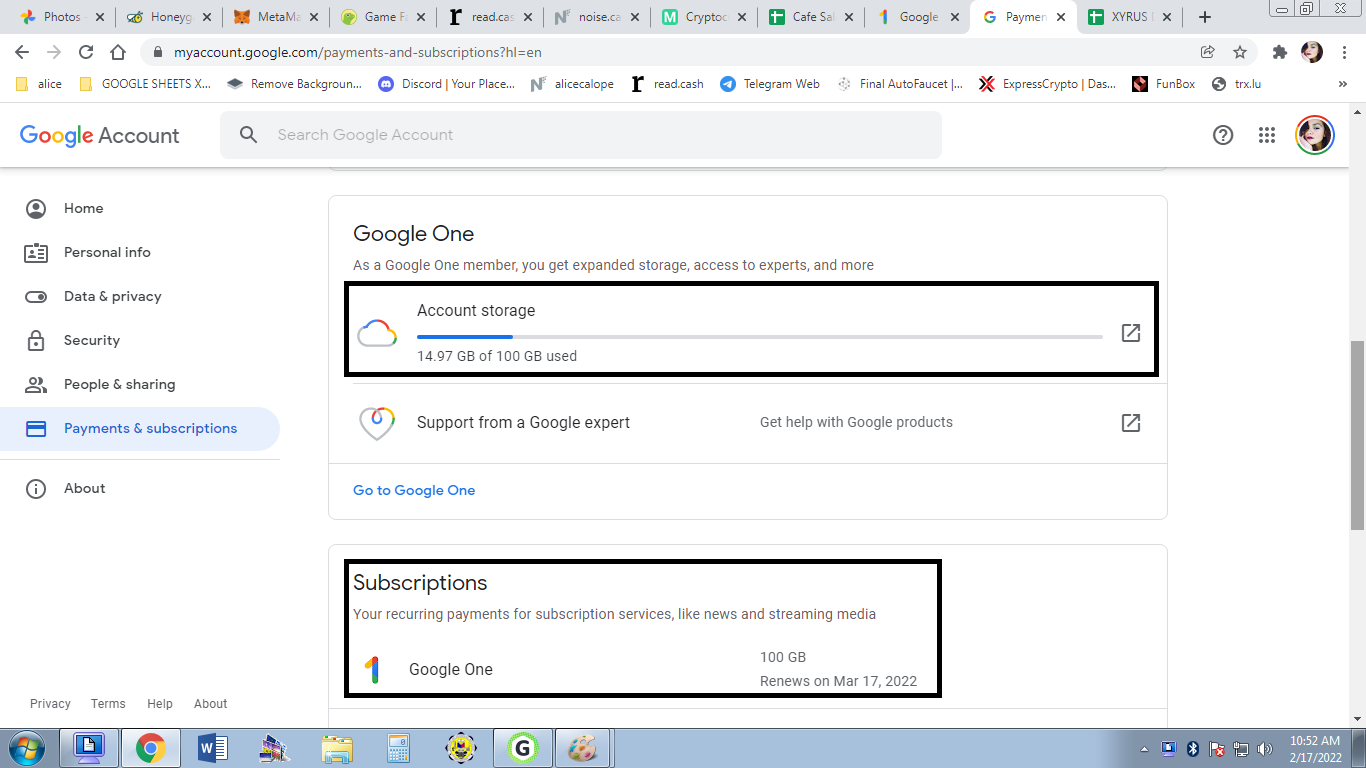Click the page vertical scrollbar thumb

[x=1357, y=436]
